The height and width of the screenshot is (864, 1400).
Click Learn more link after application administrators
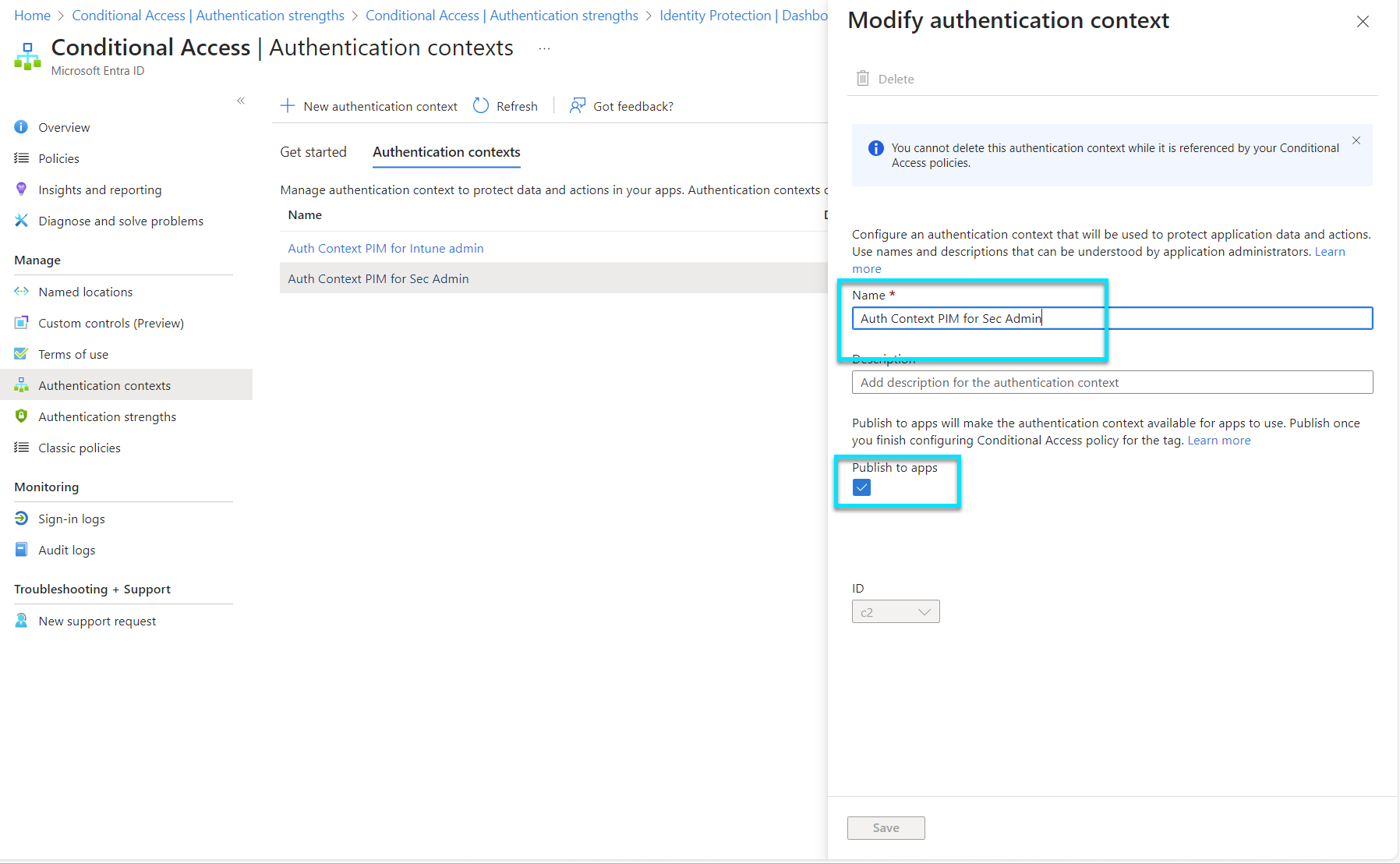click(1330, 251)
